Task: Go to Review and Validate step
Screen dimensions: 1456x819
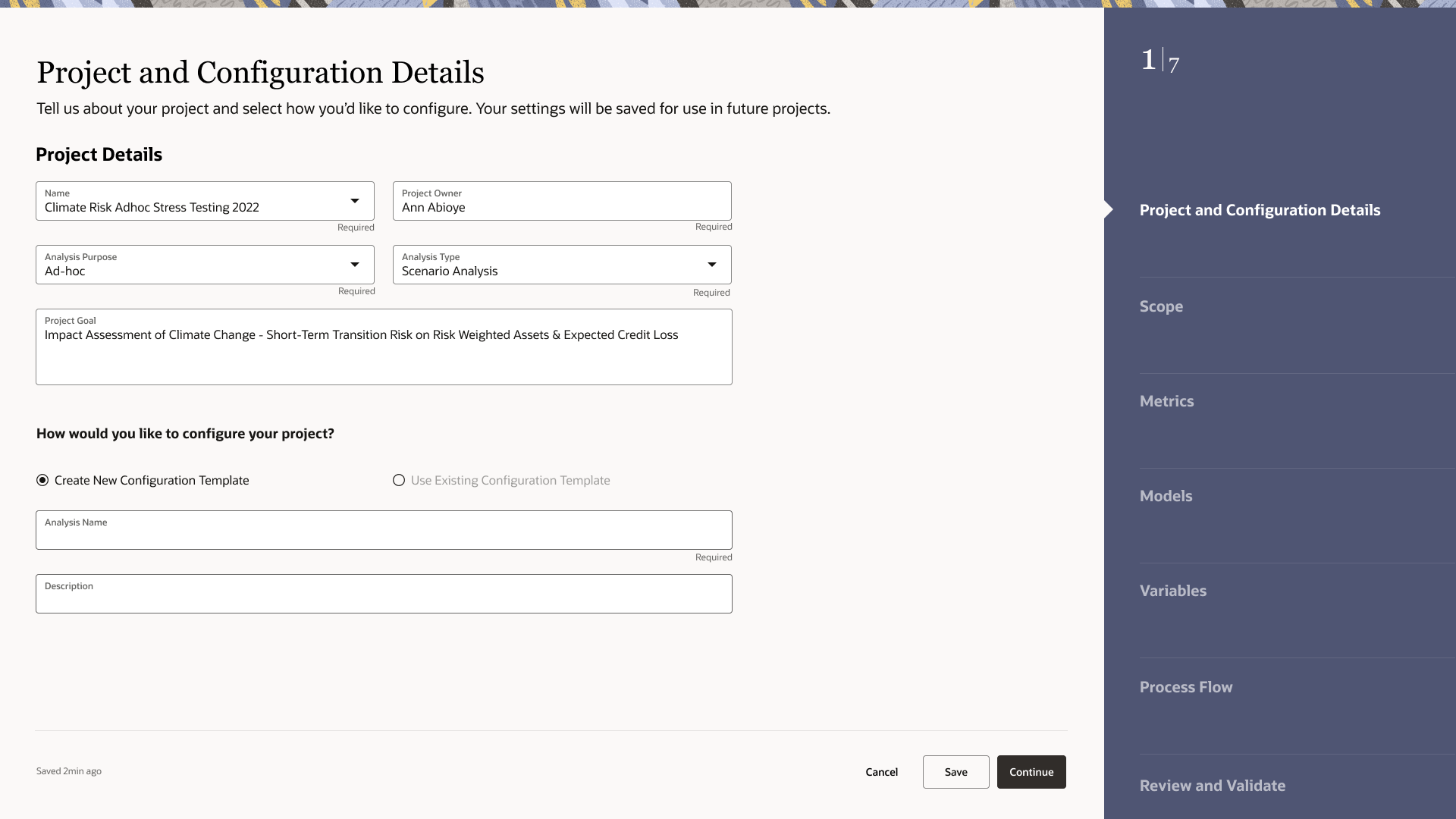Action: [x=1213, y=786]
